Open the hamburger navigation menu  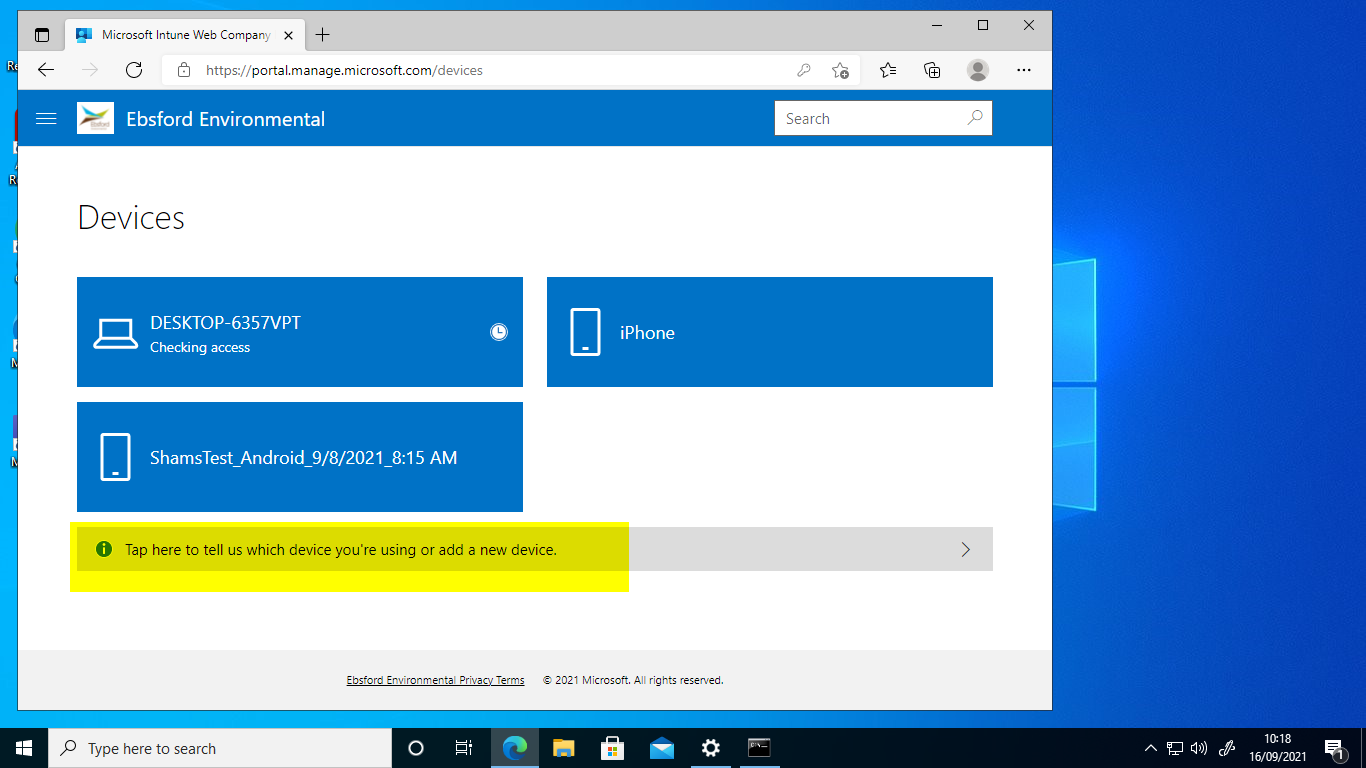(46, 118)
